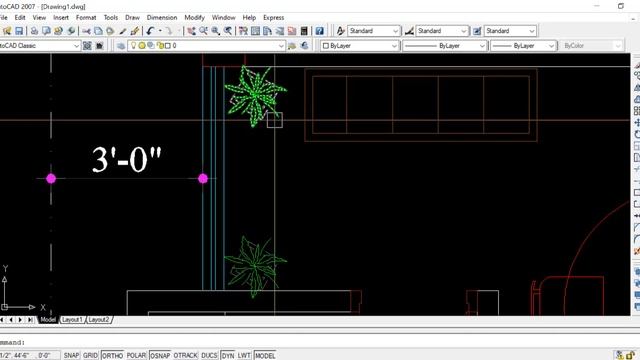Image resolution: width=640 pixels, height=360 pixels.
Task: Select the Match Properties brush tool
Action: (123, 31)
